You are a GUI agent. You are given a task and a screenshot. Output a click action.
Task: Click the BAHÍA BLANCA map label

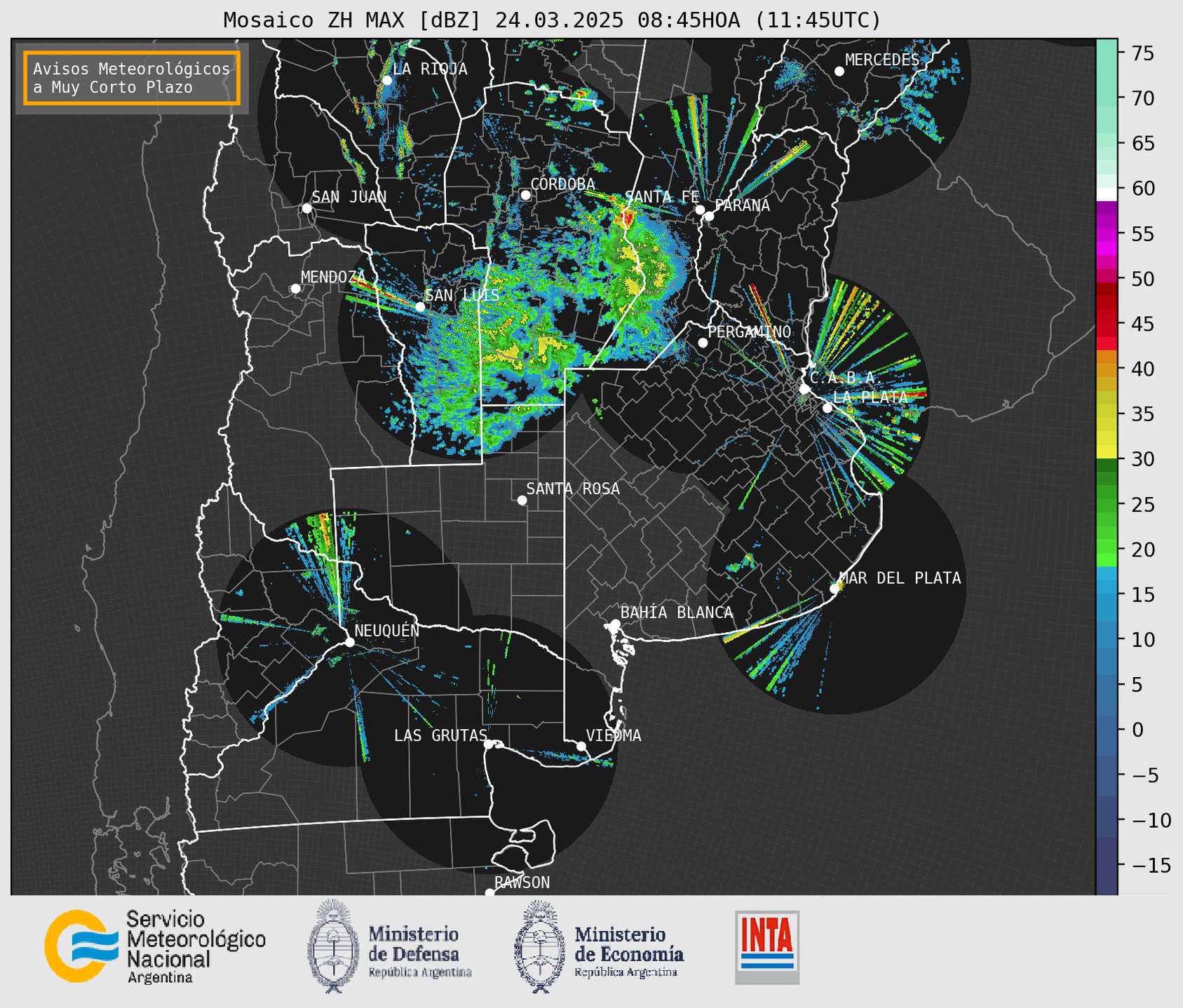click(x=677, y=612)
